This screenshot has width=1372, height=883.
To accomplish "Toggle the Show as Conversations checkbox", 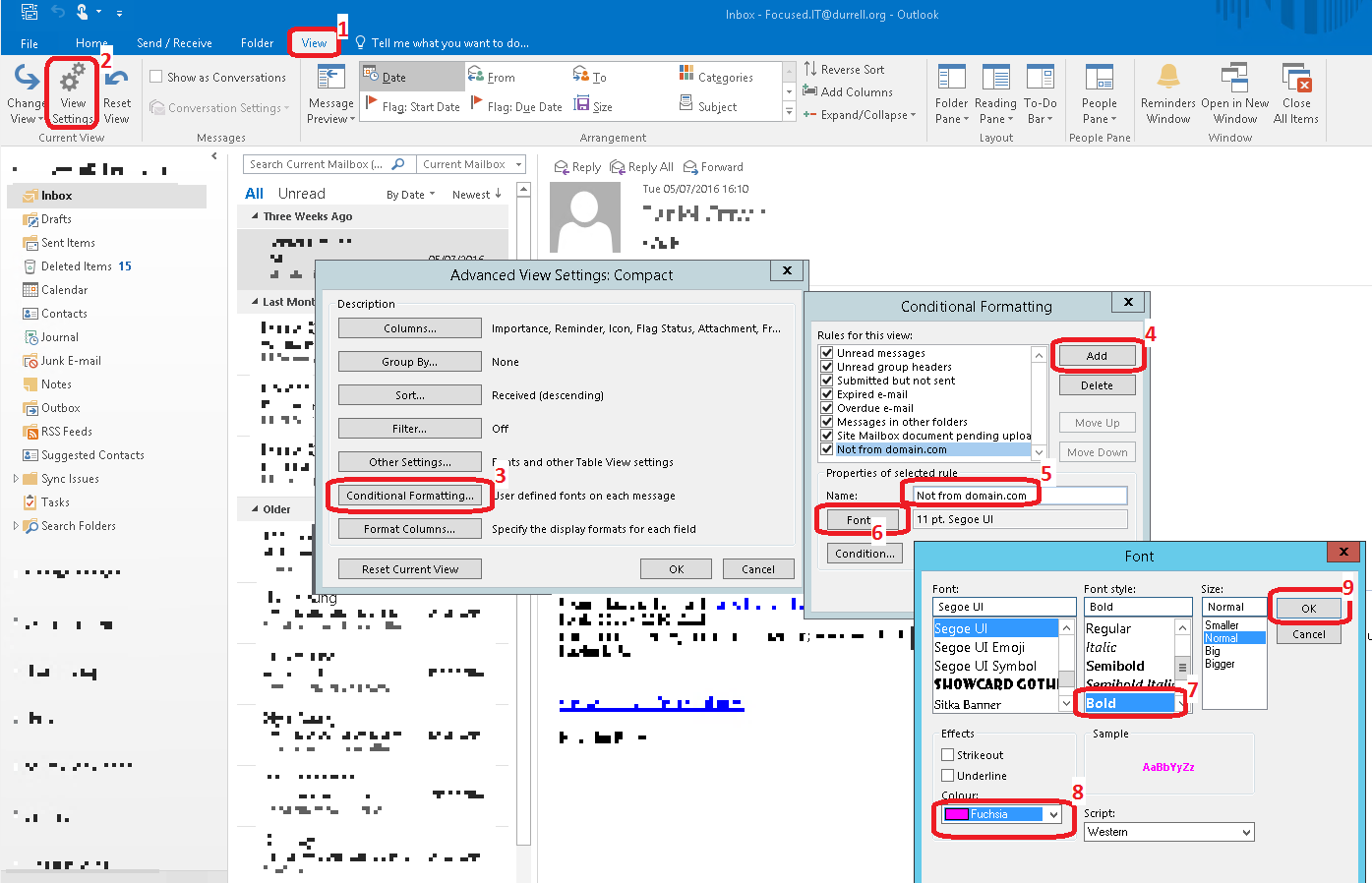I will tap(155, 77).
